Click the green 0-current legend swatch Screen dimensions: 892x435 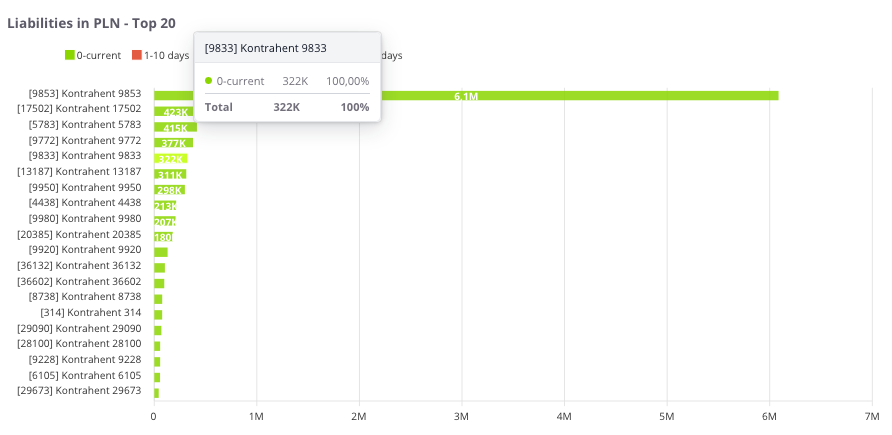coord(70,56)
